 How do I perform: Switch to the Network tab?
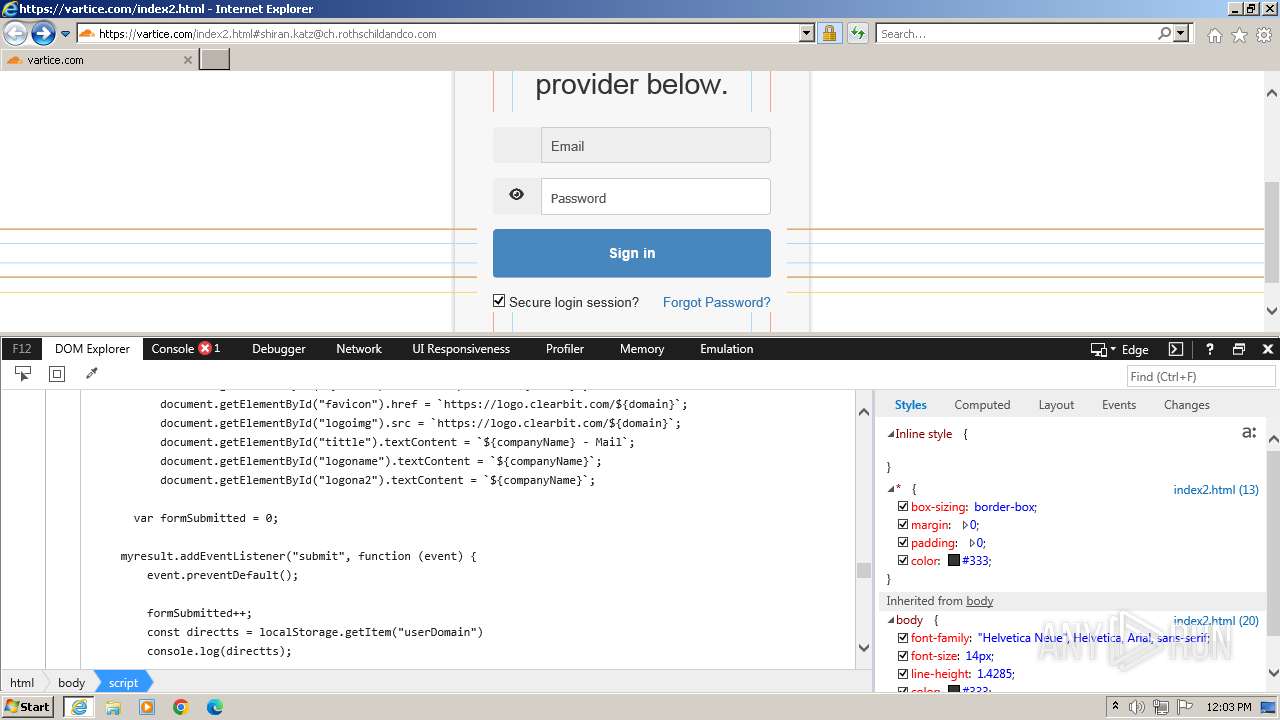[x=358, y=349]
